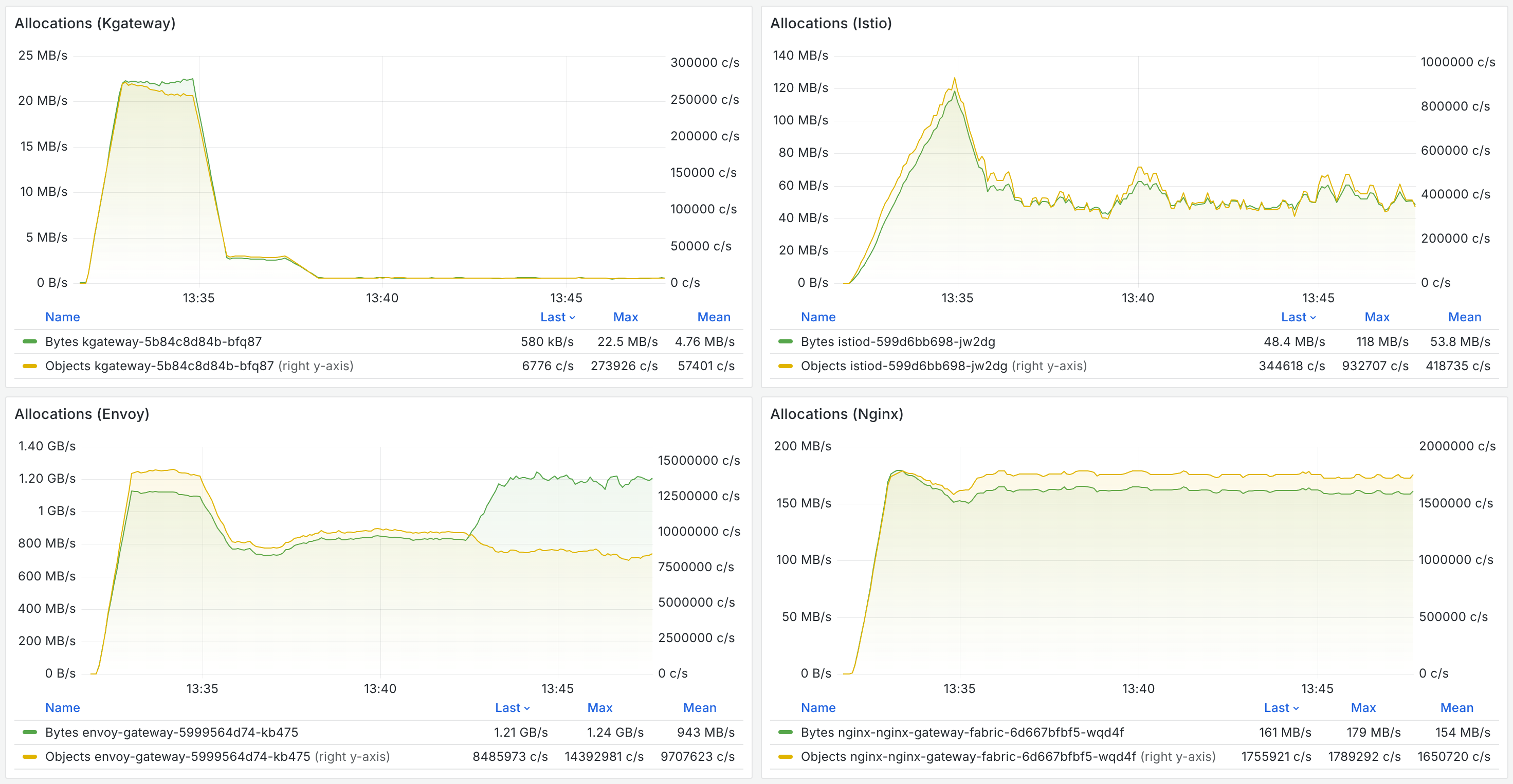Toggle visibility of Bytes kgateway-5b84c8d84b-bfq87 series
1513x784 pixels.
153,342
